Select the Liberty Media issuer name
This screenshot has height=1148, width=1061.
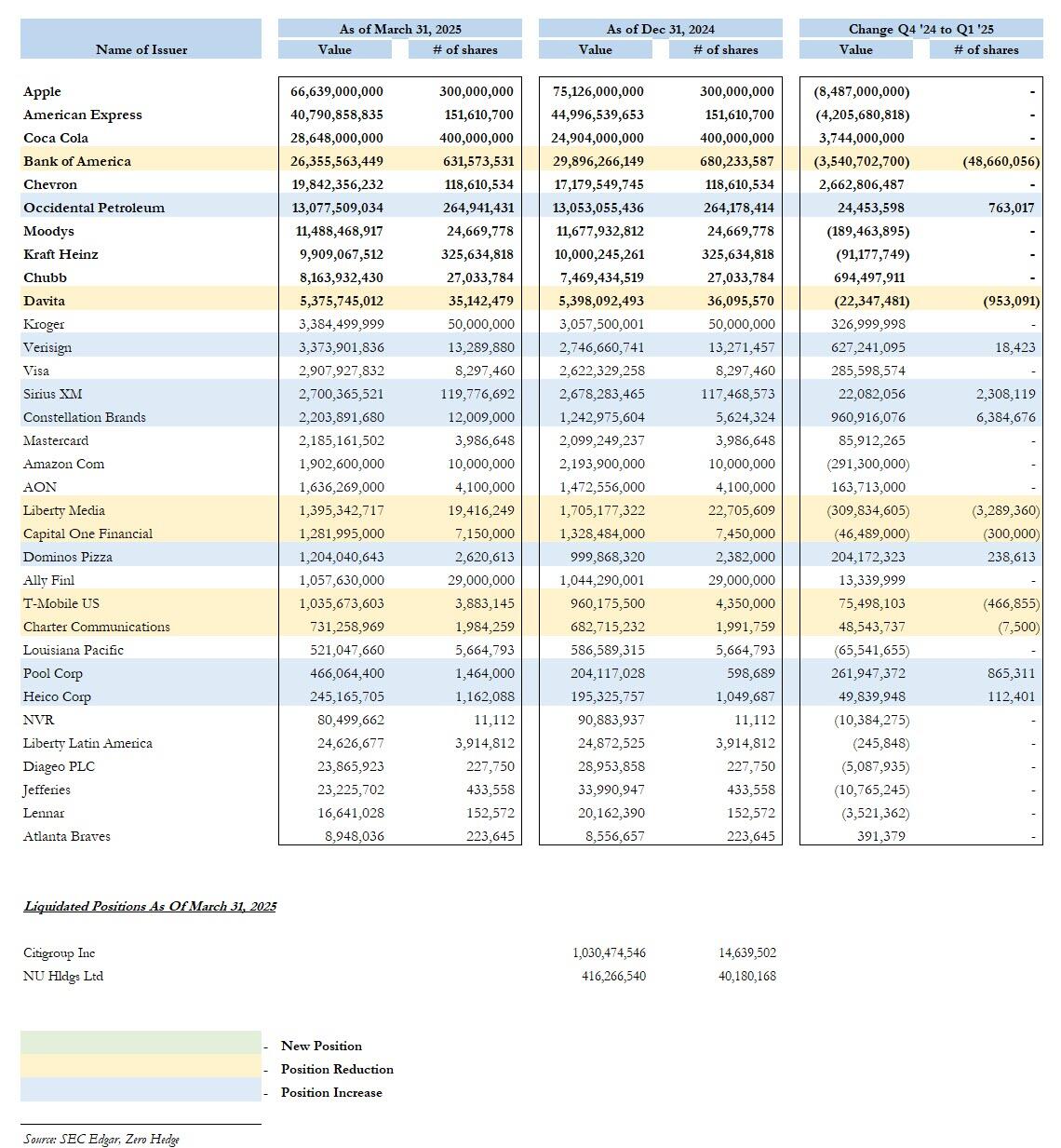(x=64, y=510)
